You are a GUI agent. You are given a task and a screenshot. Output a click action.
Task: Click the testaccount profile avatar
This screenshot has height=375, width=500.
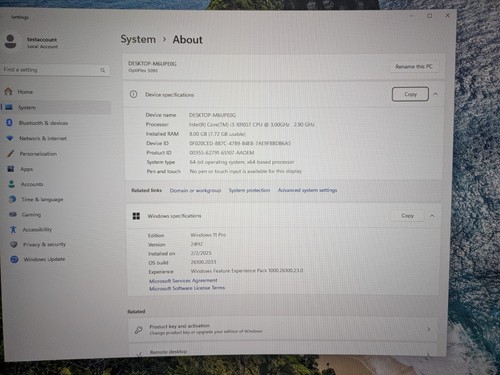click(10, 42)
